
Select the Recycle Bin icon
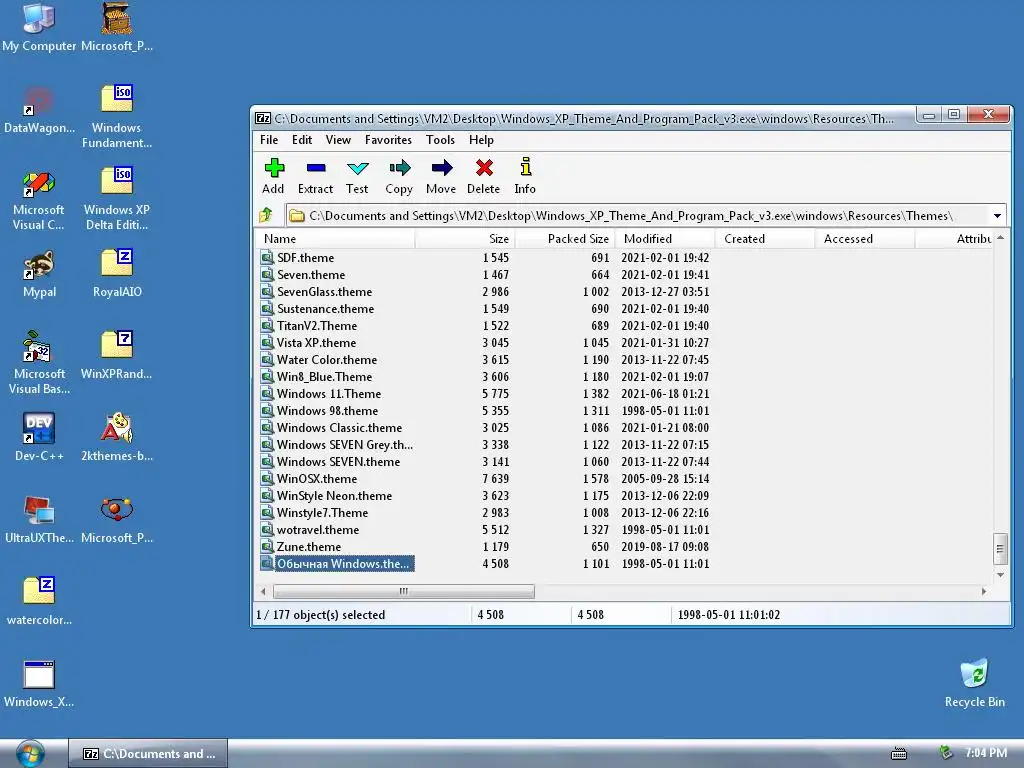point(974,683)
